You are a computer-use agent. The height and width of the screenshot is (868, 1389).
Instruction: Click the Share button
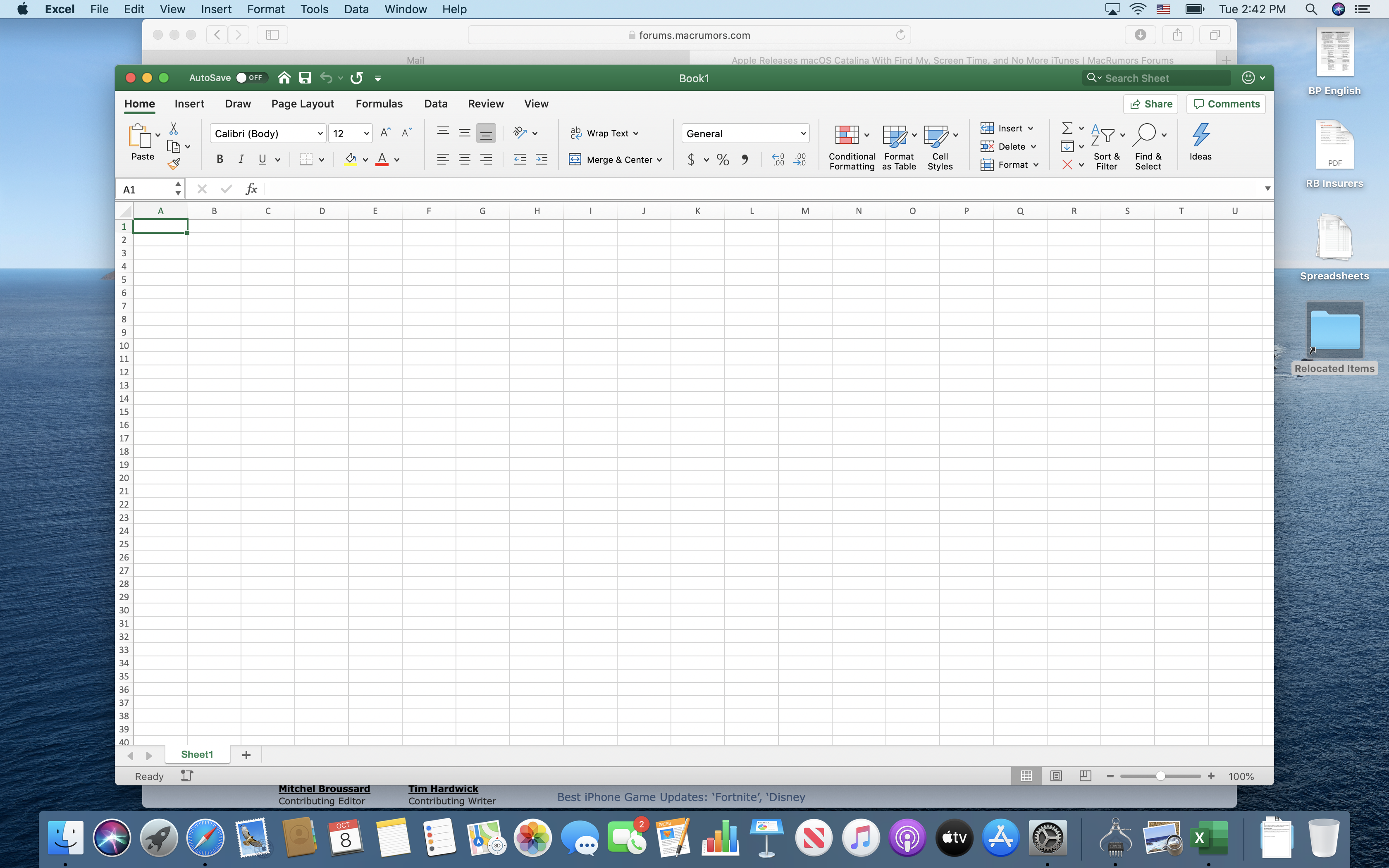(1150, 104)
